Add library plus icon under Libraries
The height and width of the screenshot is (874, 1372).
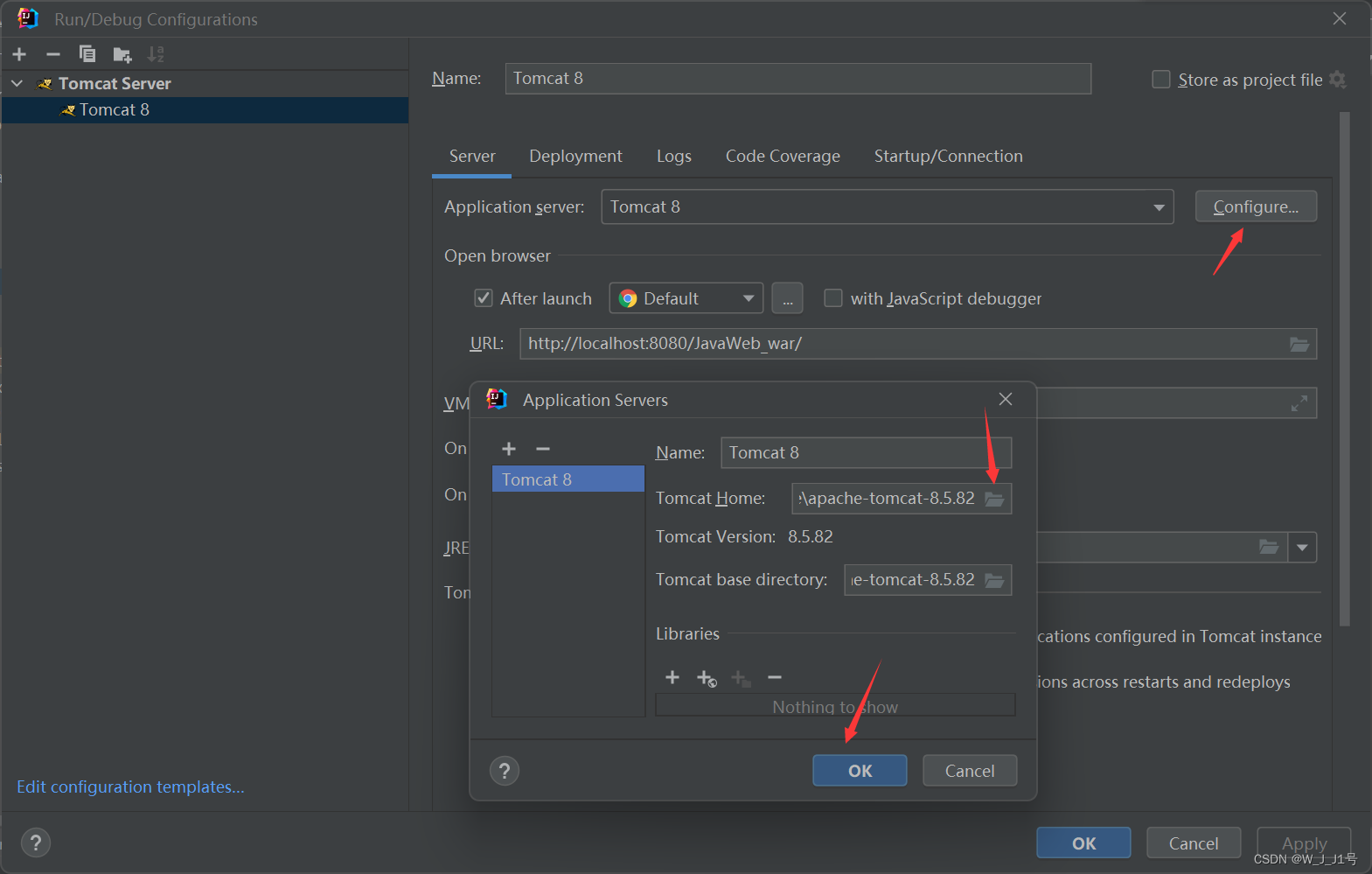[x=672, y=677]
